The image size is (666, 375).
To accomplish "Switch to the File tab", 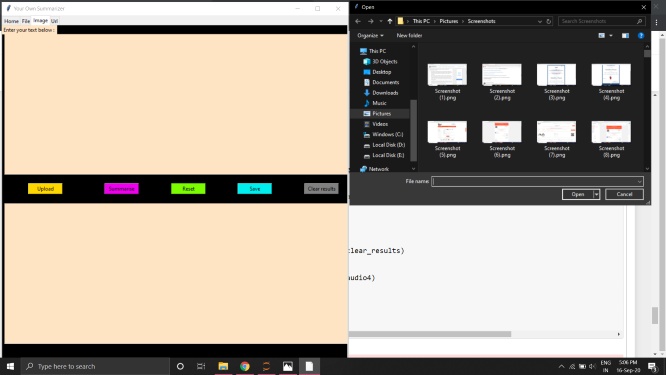I will pos(25,21).
